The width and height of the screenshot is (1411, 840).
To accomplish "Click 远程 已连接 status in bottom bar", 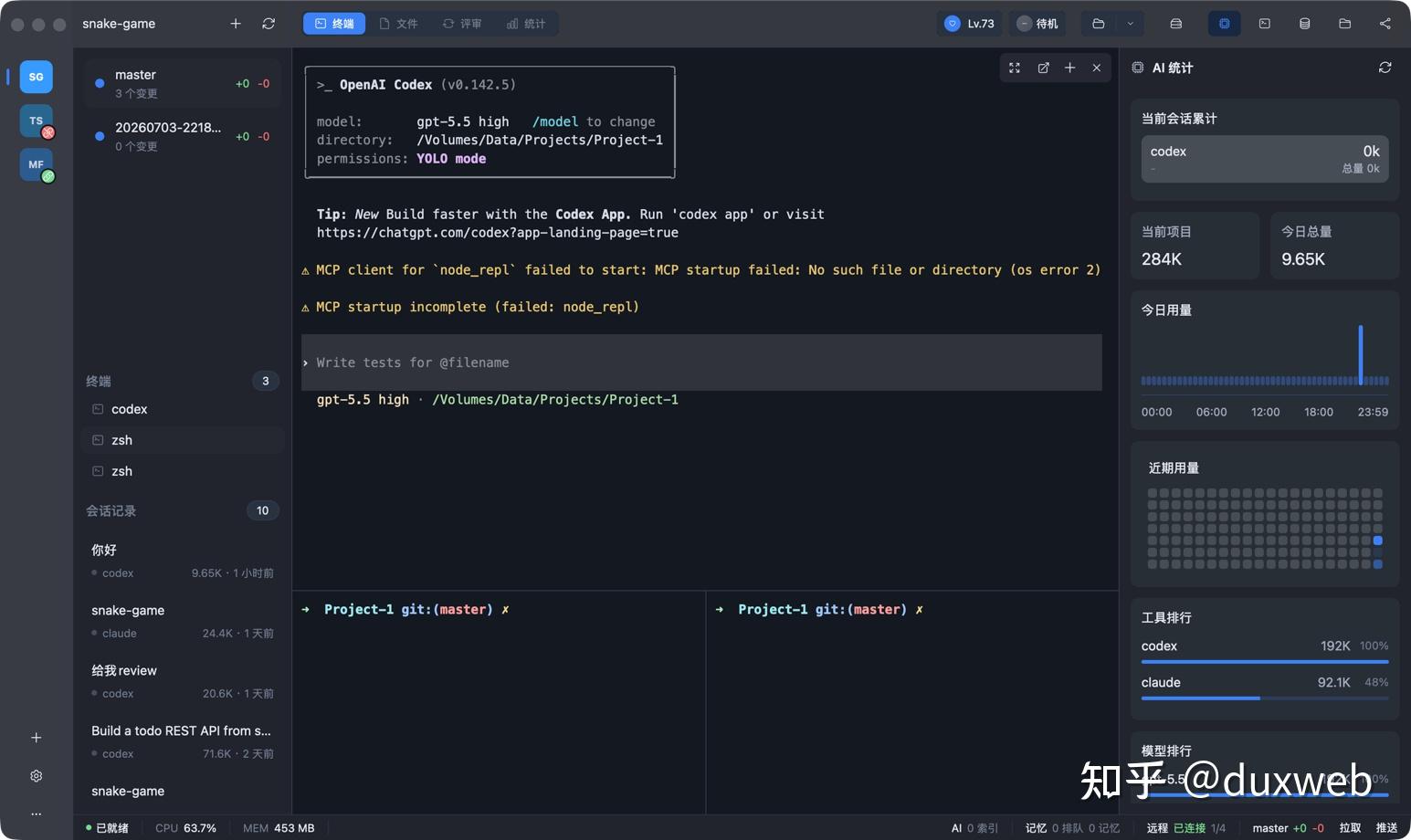I will 1185,828.
